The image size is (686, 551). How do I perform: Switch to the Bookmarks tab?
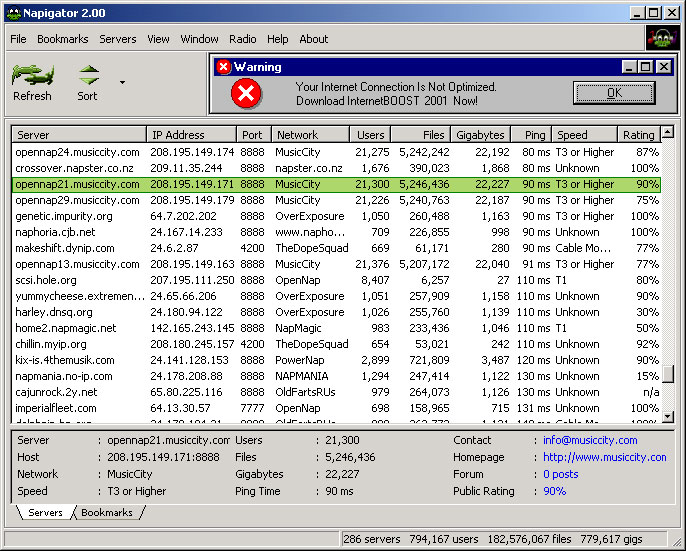click(x=107, y=512)
